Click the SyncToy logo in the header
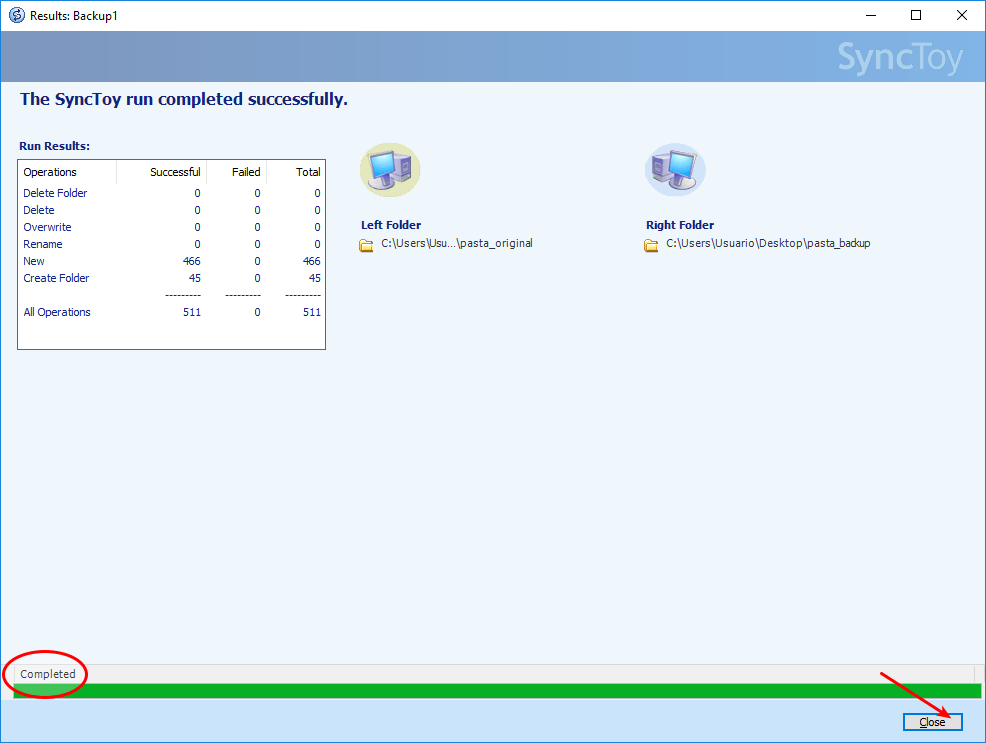Viewport: 986px width, 743px height. tap(900, 57)
